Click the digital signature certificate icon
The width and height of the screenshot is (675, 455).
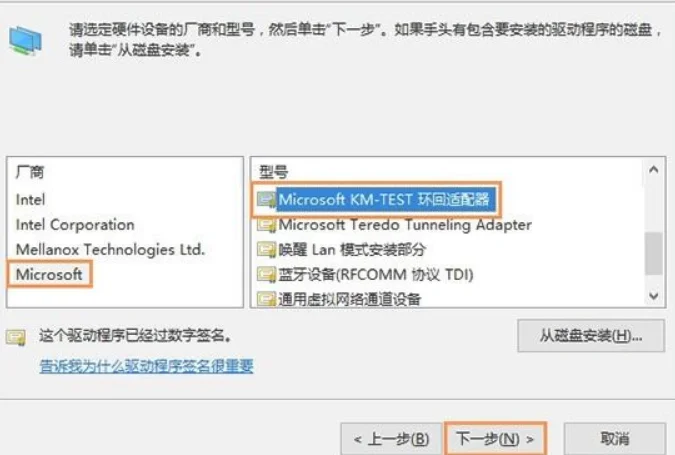16,337
